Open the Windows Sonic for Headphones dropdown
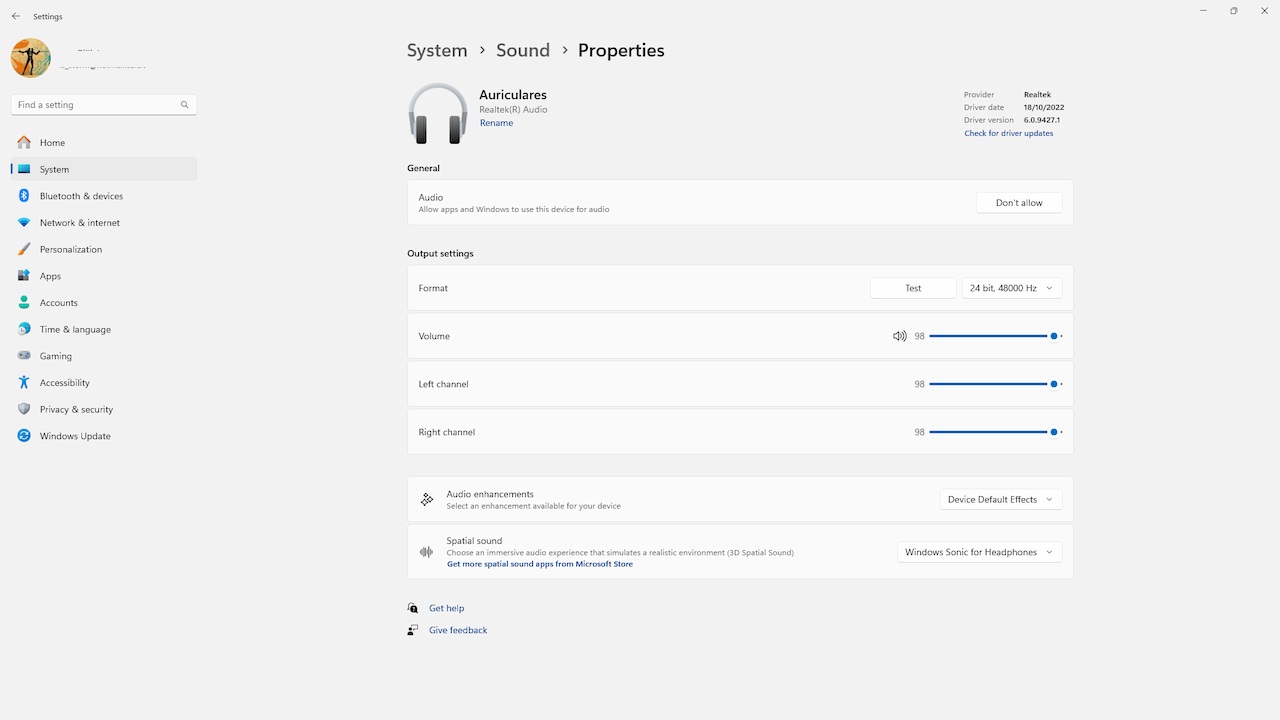Screen dimensions: 1280x720 coord(979,552)
